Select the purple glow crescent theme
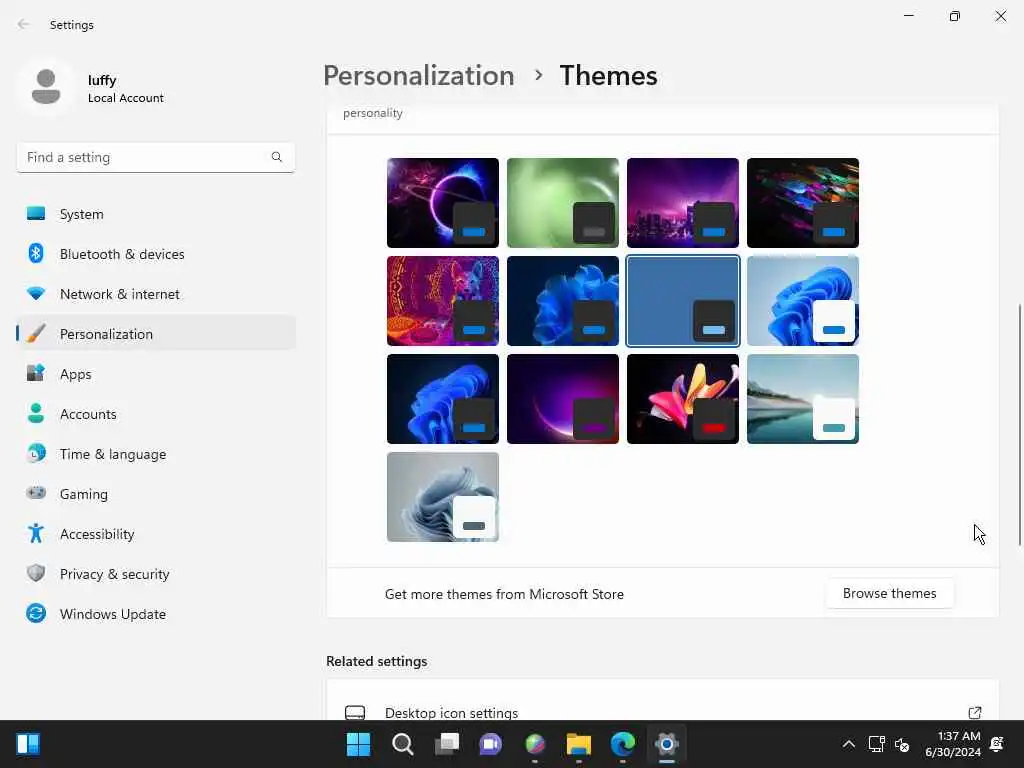The image size is (1024, 768). coord(562,398)
